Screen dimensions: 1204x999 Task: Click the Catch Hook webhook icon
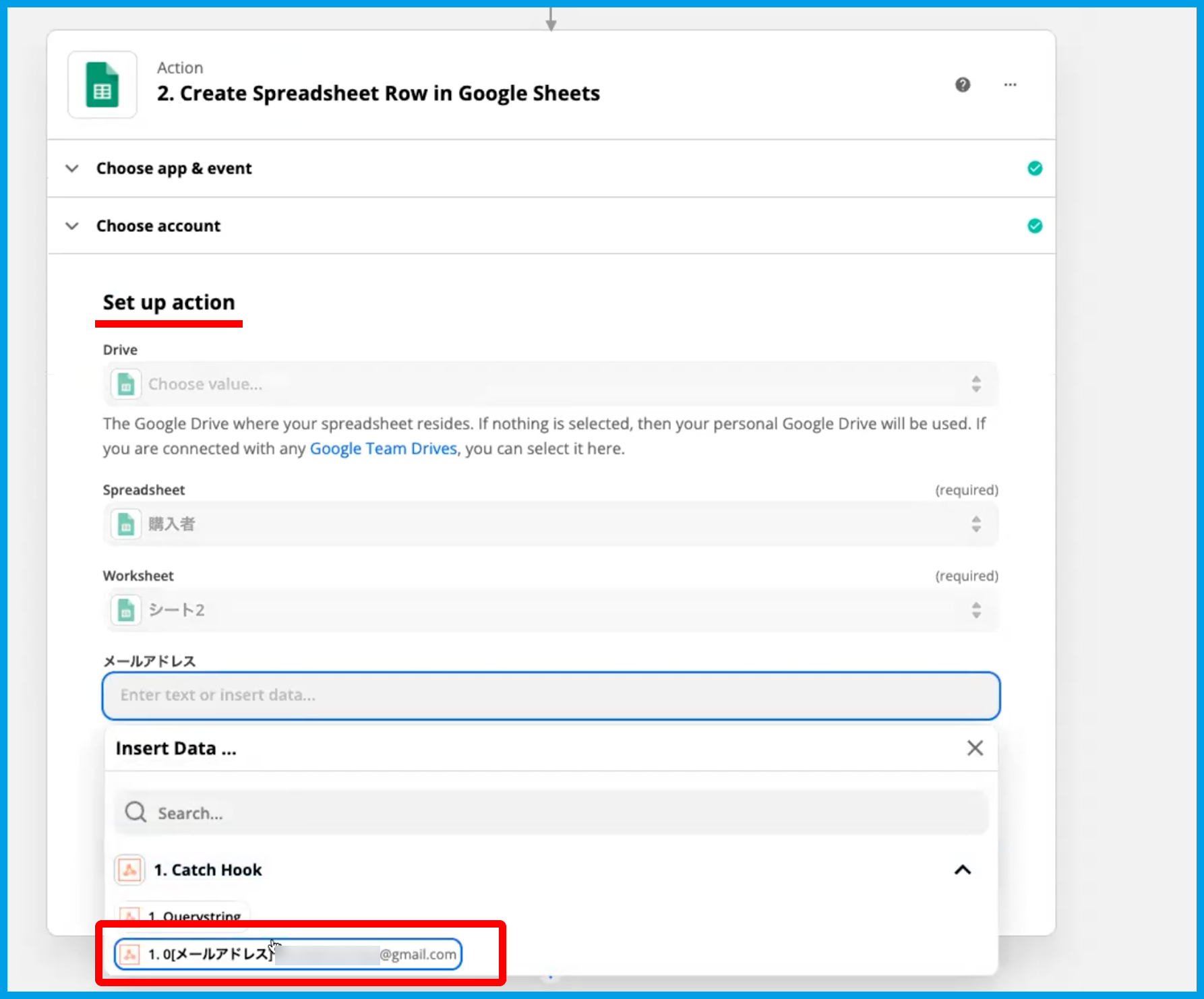point(129,870)
